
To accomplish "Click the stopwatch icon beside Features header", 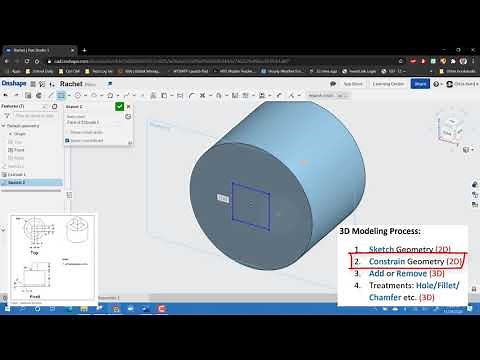I will pyautogui.click(x=54, y=106).
